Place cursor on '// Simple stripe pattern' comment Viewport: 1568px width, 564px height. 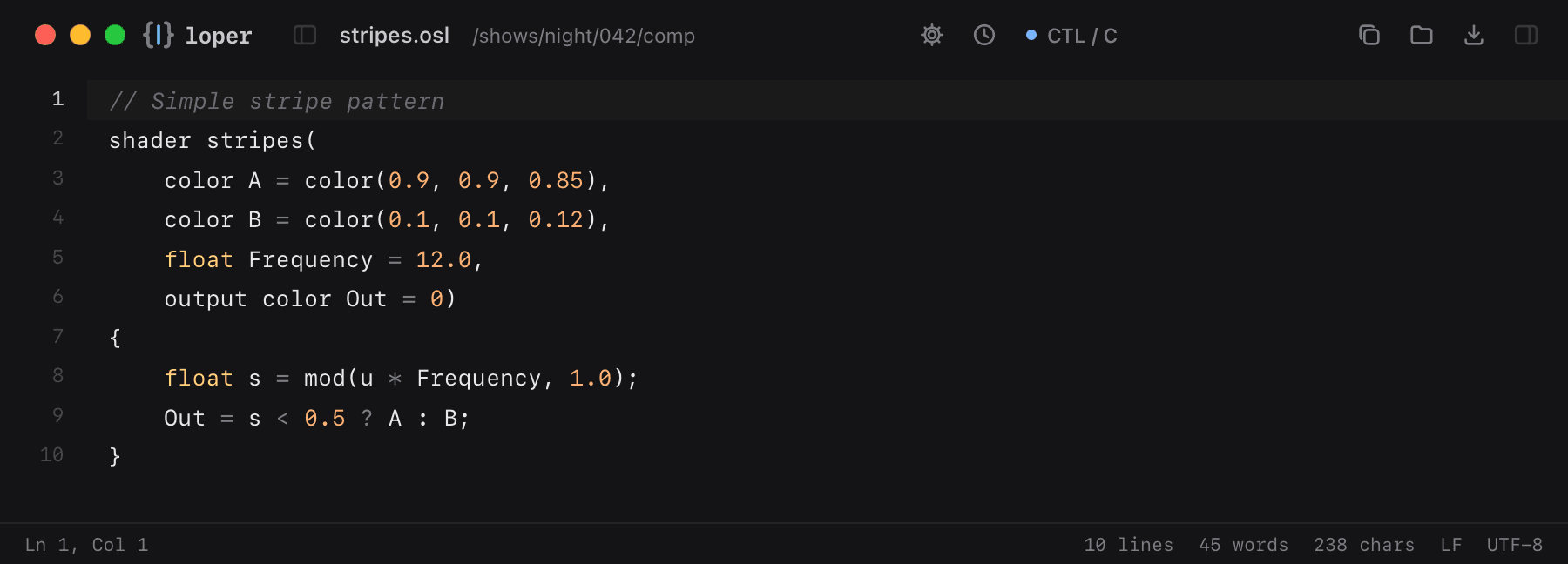click(277, 101)
